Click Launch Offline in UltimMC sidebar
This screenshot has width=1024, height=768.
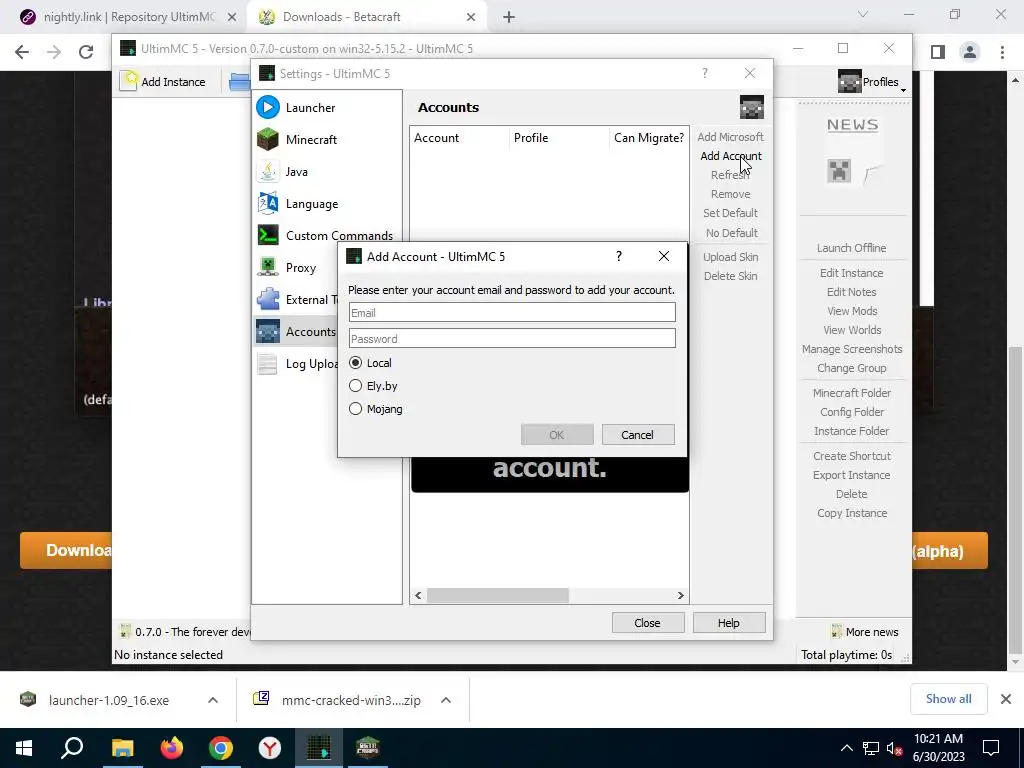point(852,248)
